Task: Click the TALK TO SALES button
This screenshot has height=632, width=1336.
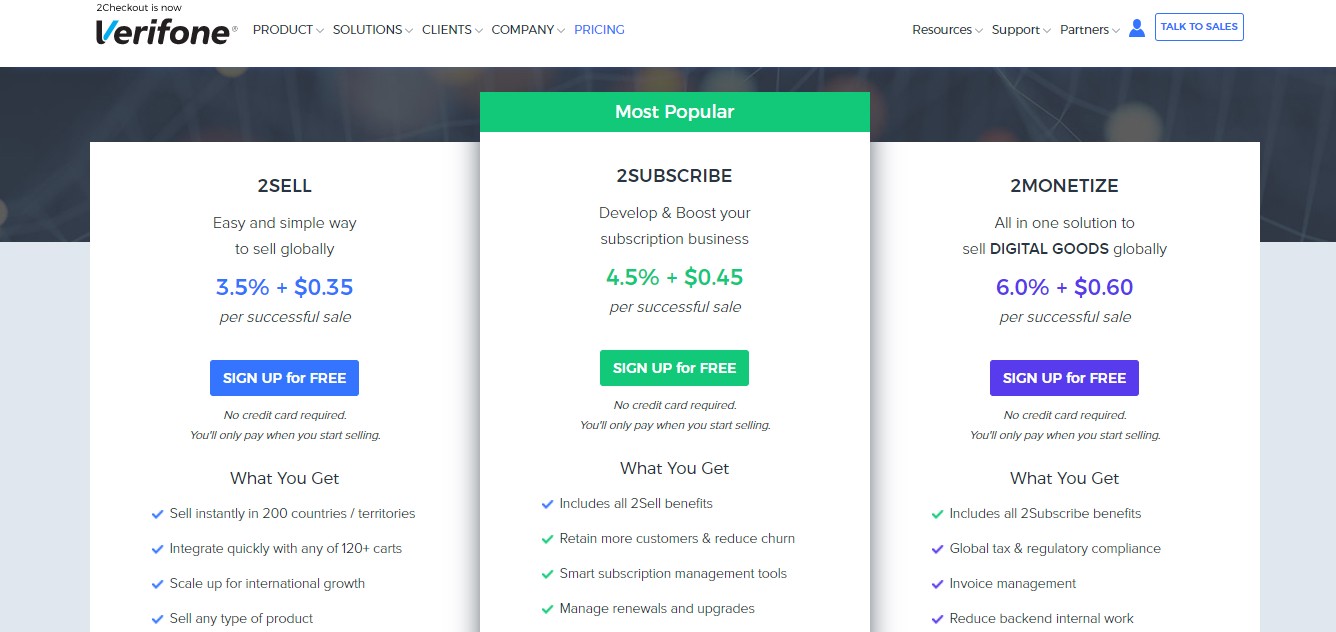Action: coord(1199,27)
